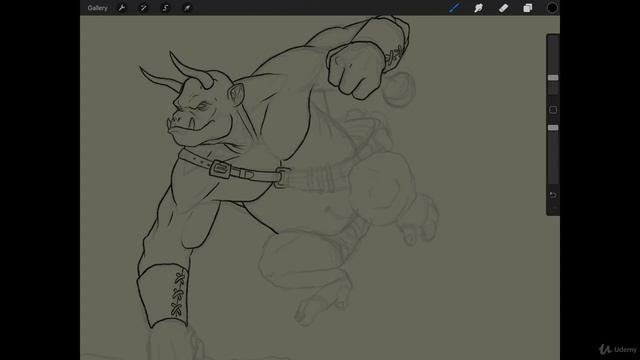Adjust the brush opacity slider

553,128
